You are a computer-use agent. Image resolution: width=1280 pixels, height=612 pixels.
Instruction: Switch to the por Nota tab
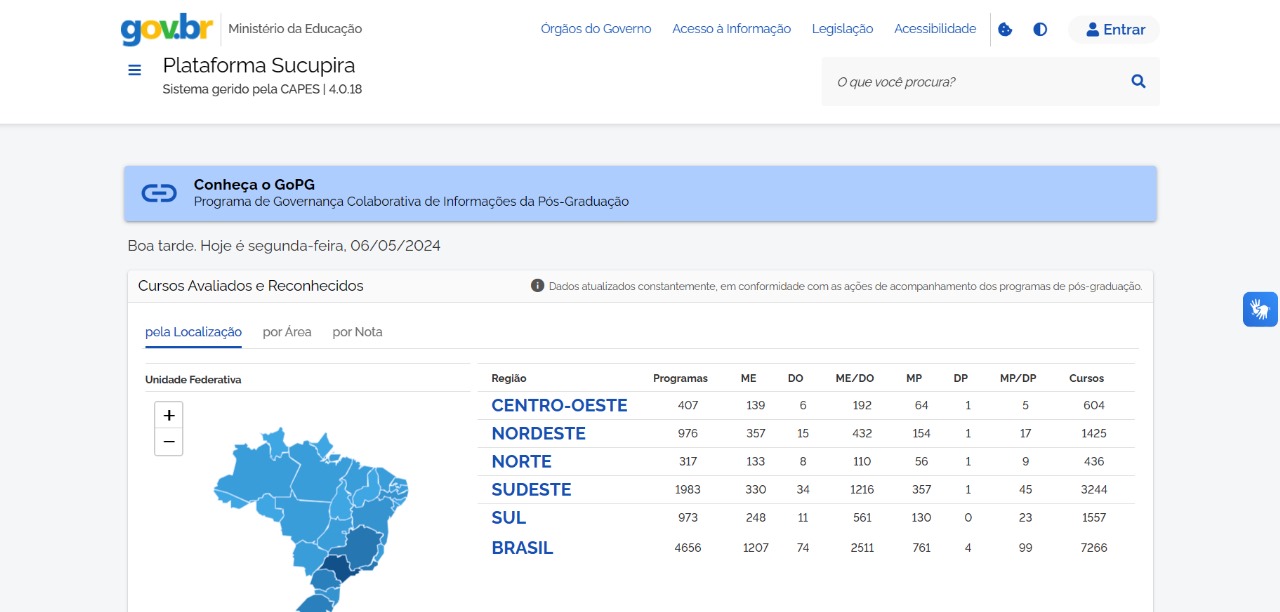click(357, 332)
